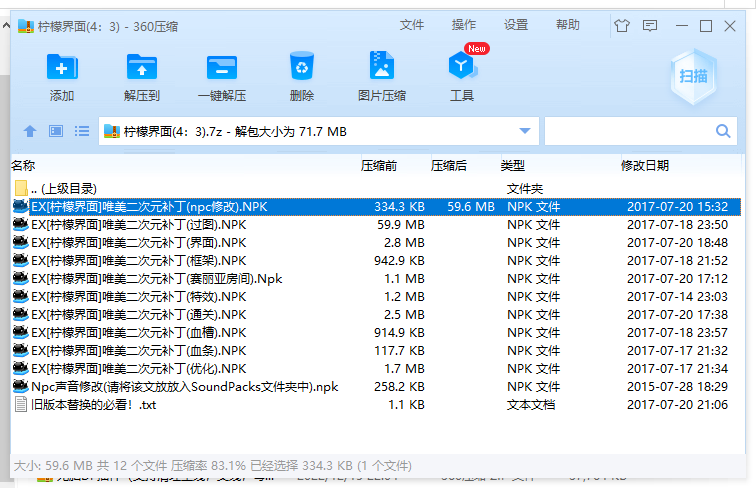756x488 pixels.
Task: Open the Help (帮助) menu
Action: click(567, 25)
